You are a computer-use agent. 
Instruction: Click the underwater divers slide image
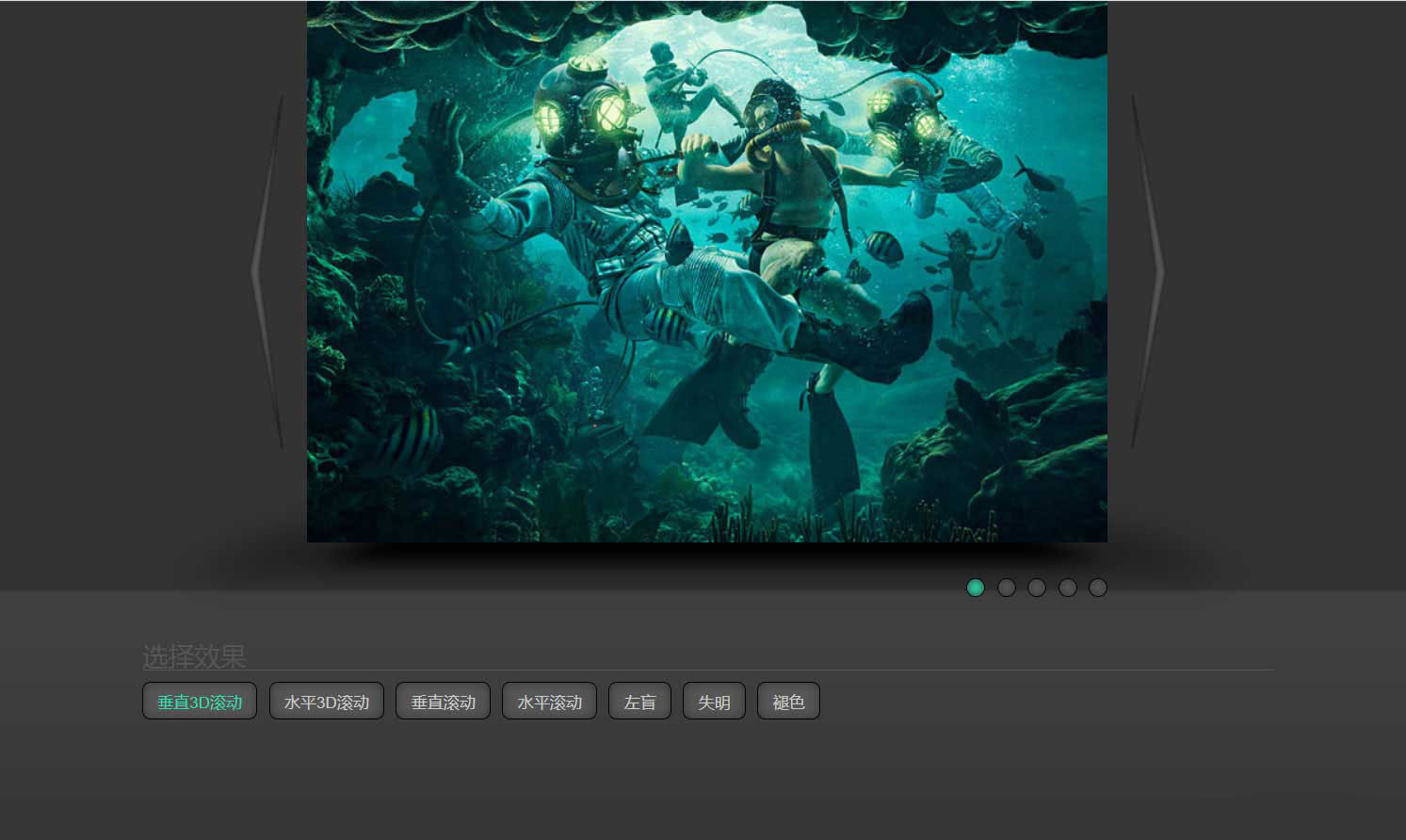click(707, 271)
